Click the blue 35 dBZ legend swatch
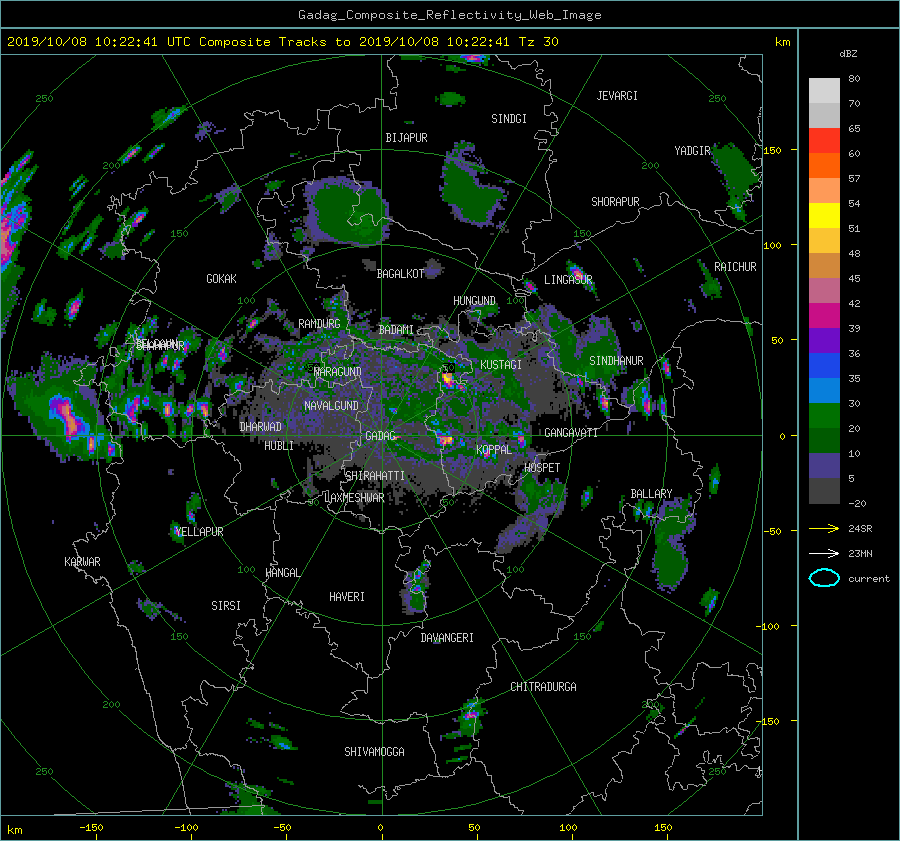This screenshot has height=841, width=900. pyautogui.click(x=824, y=365)
